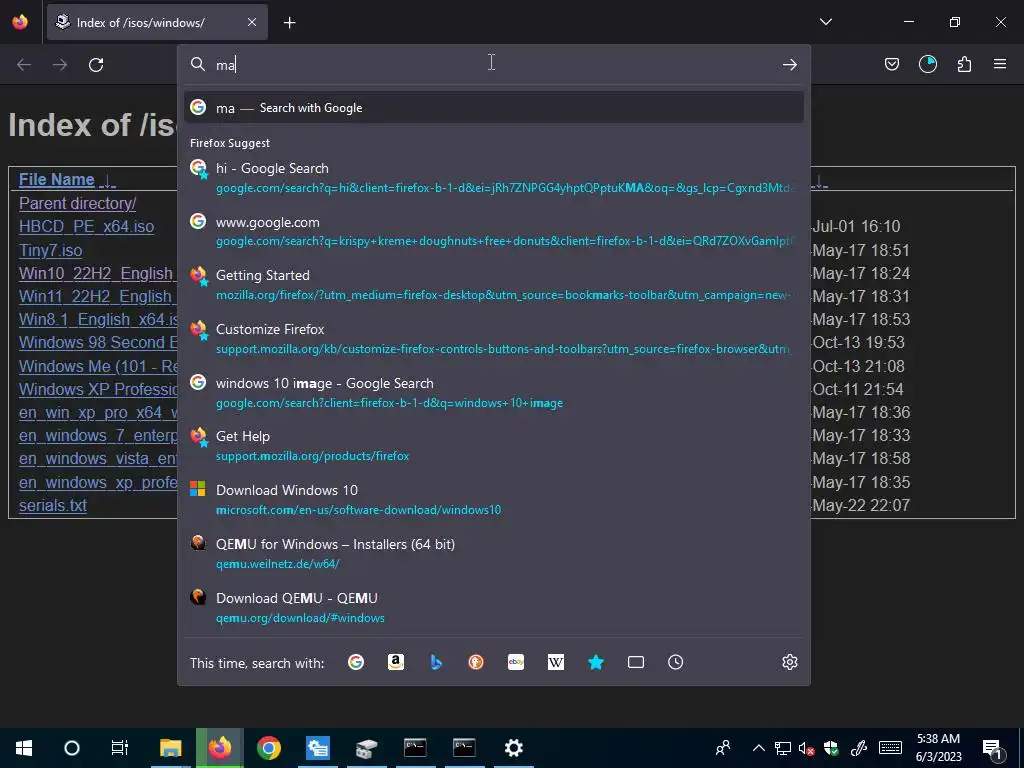Open the Win8.1_English_x64 file link
Image resolution: width=1024 pixels, height=768 pixels.
[98, 319]
